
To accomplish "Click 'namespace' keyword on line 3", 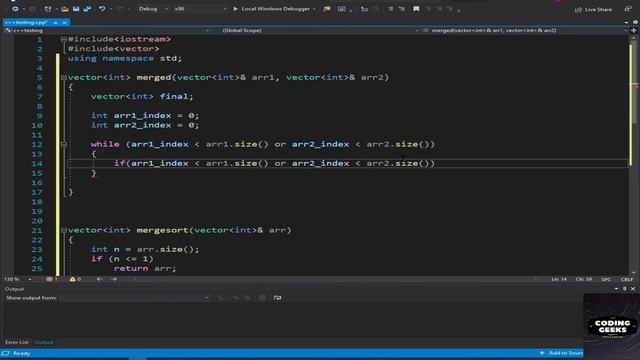I will pyautogui.click(x=128, y=58).
